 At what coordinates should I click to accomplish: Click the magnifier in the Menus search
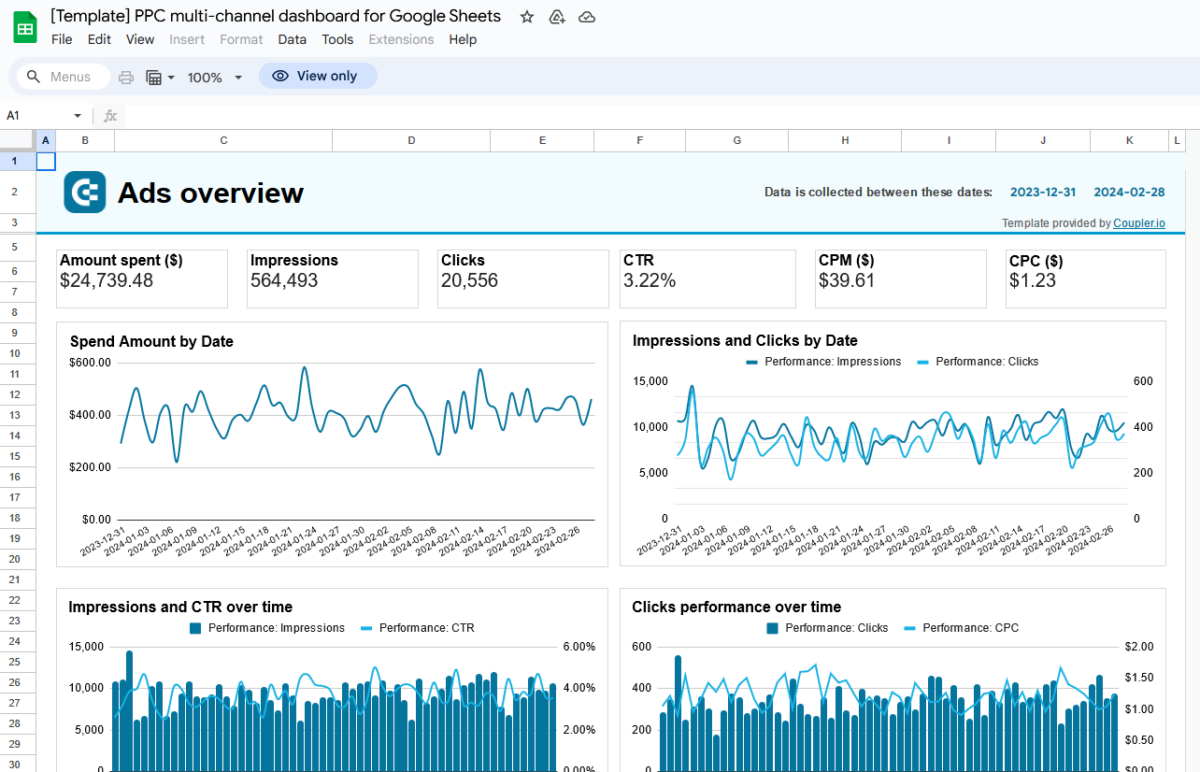point(33,76)
